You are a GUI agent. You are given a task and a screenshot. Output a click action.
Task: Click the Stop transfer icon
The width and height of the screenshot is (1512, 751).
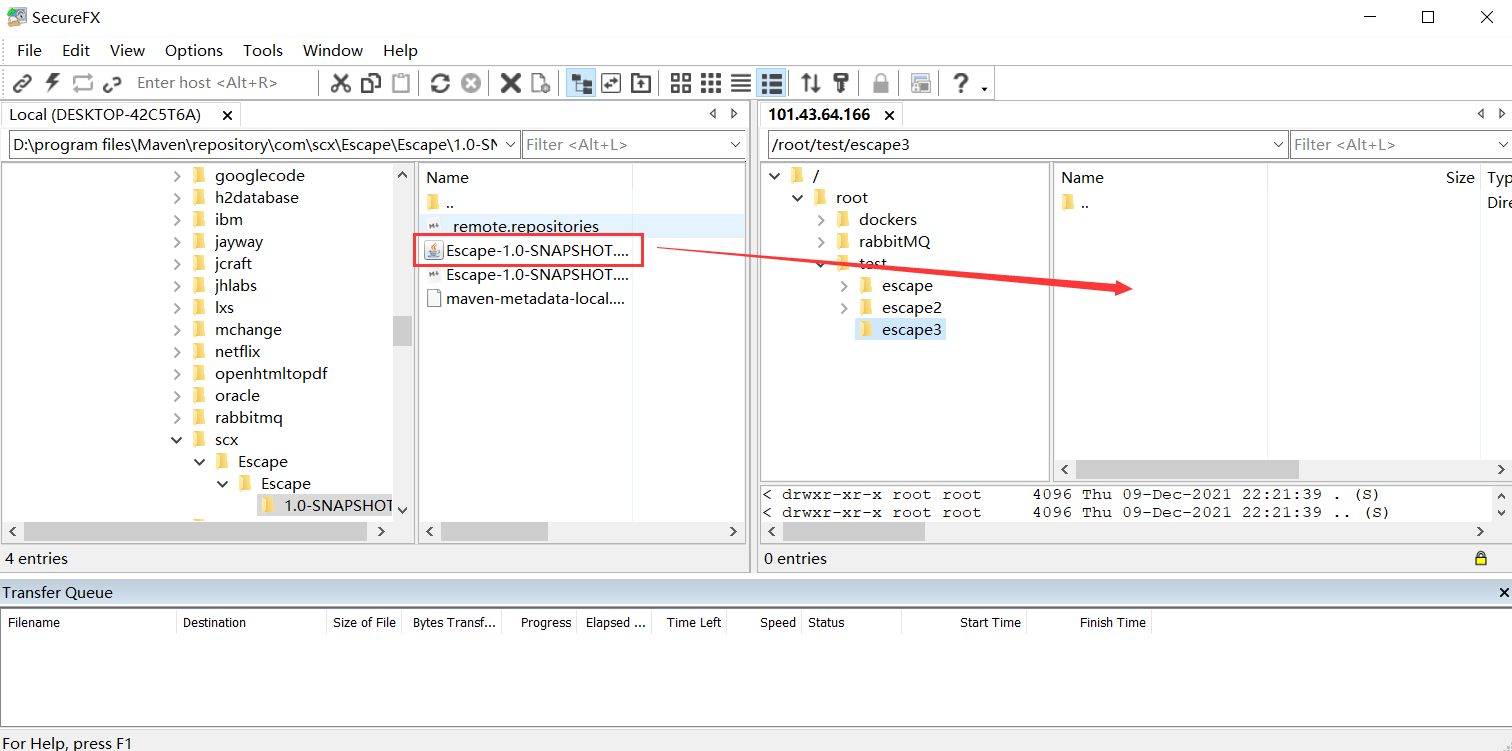tap(470, 83)
